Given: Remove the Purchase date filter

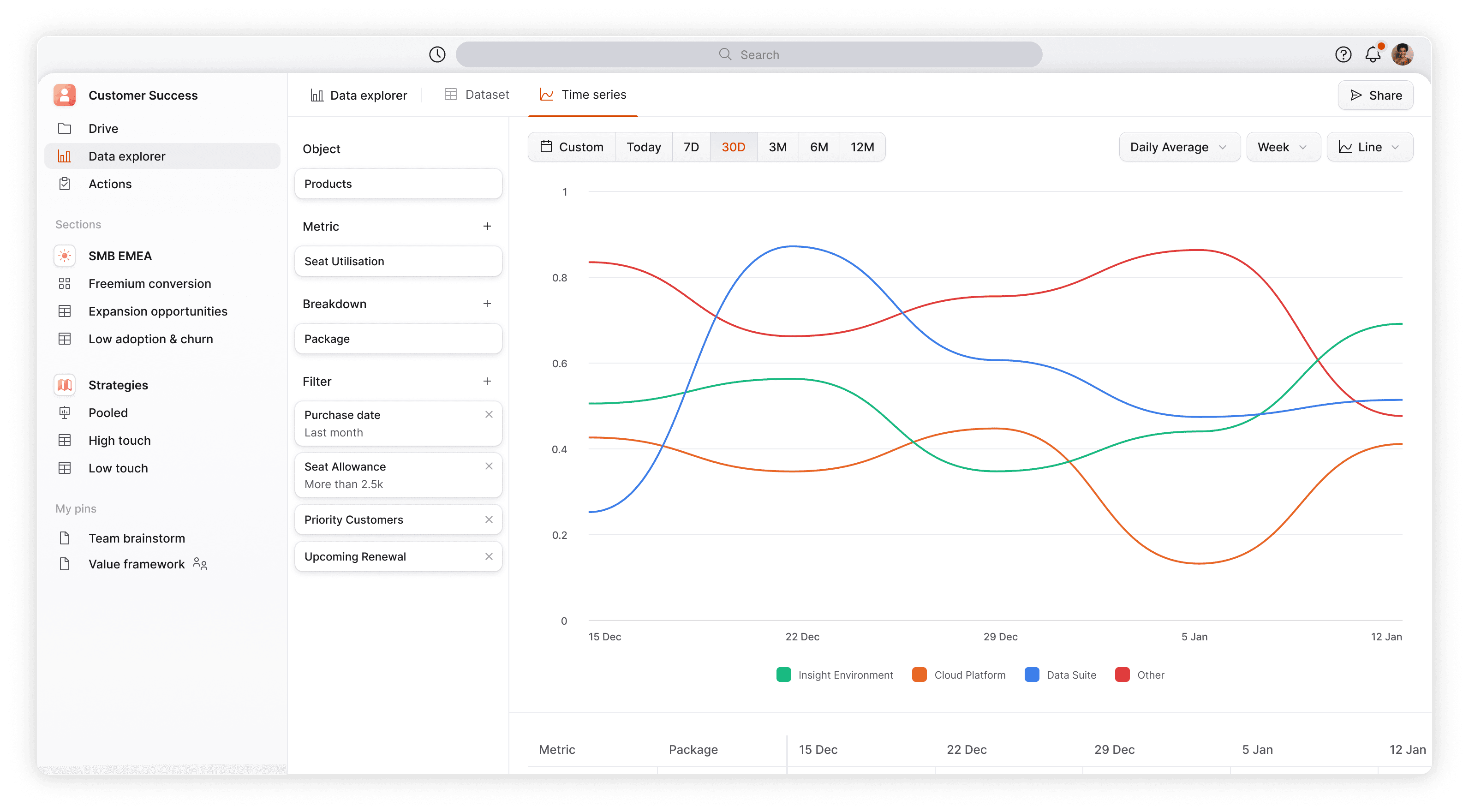Looking at the screenshot, I should [489, 415].
